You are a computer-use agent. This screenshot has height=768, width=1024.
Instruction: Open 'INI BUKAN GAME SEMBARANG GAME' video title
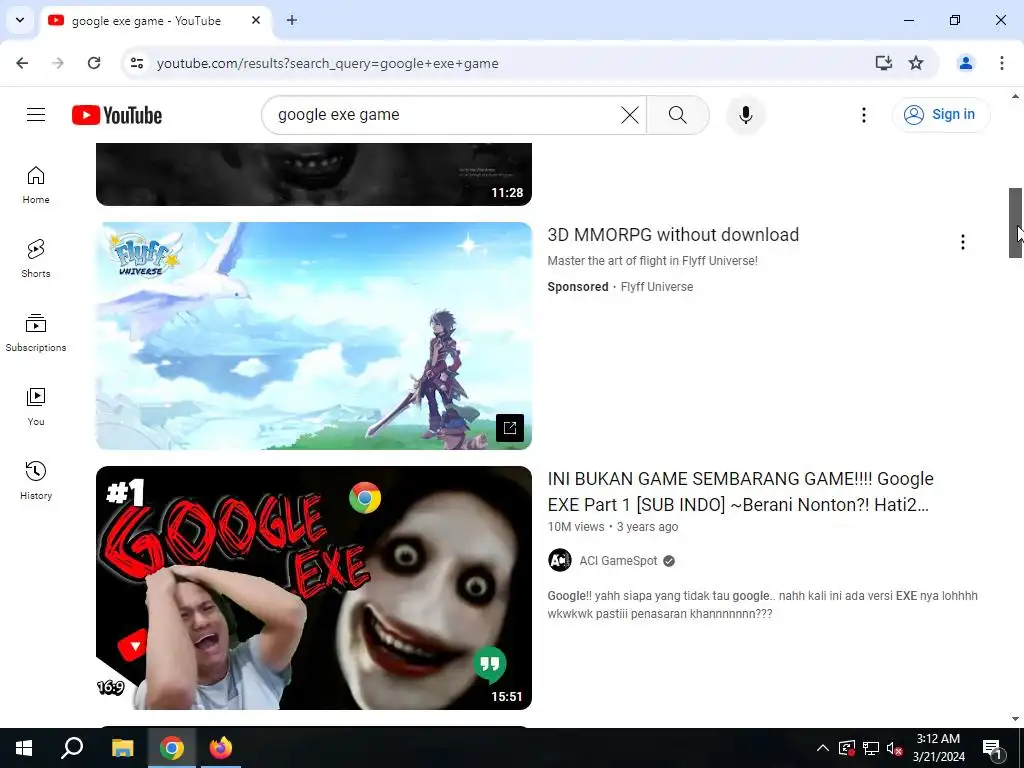tap(741, 492)
